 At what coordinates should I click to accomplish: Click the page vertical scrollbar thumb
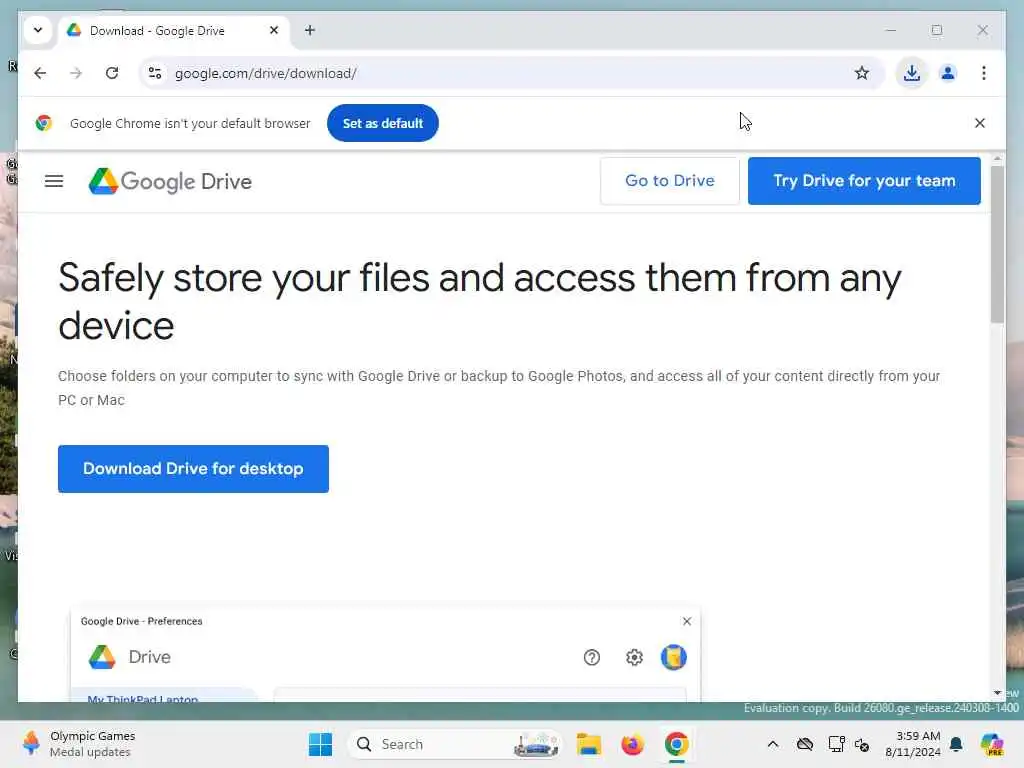[x=997, y=244]
